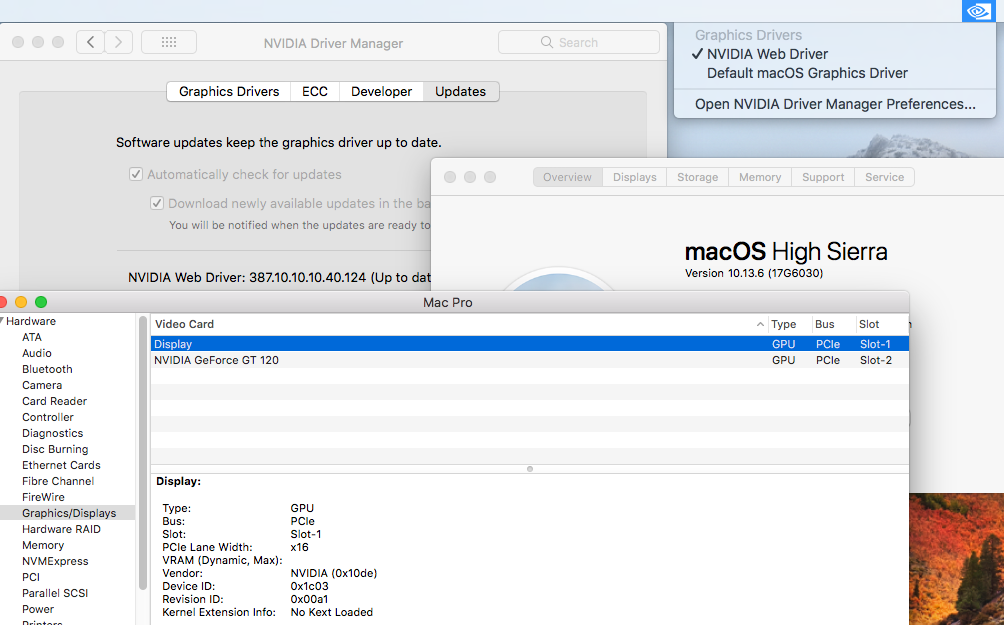
Task: Click the sidebar scrollbar in System Report
Action: (142, 452)
